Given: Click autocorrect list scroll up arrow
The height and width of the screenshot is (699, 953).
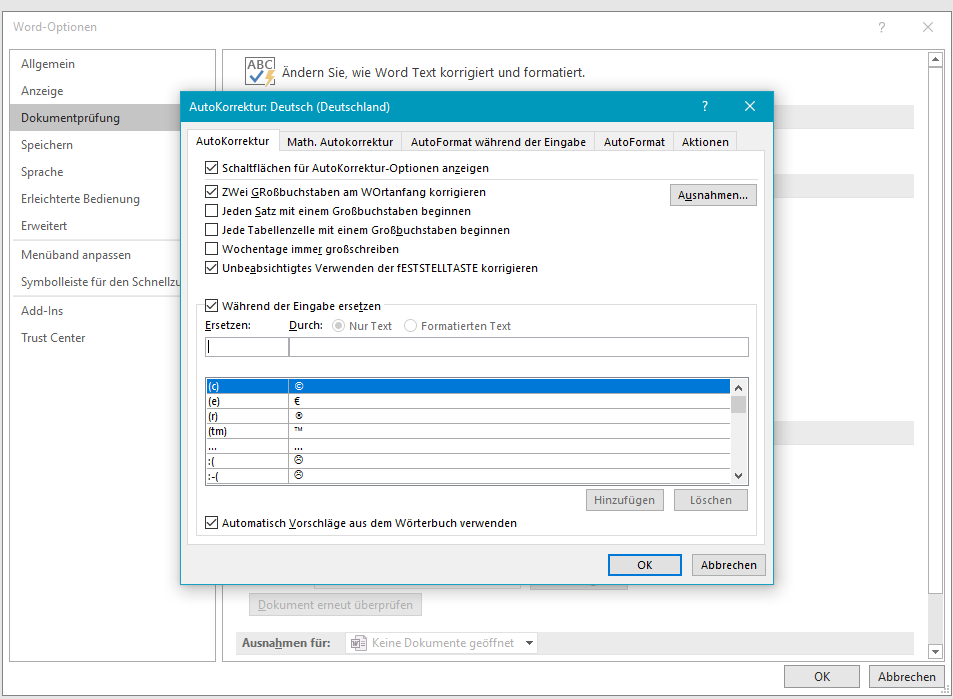Looking at the screenshot, I should (x=738, y=388).
